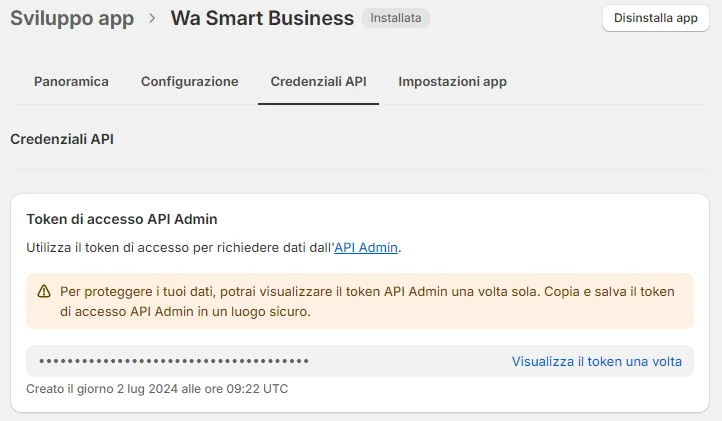722x421 pixels.
Task: Click the Installata status badge
Action: [396, 18]
